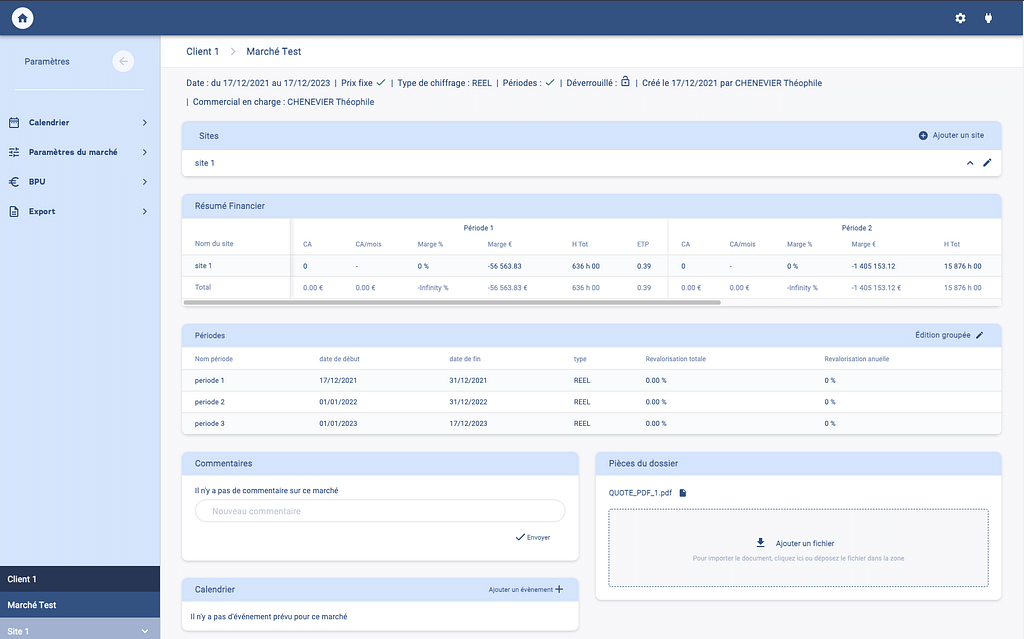The image size is (1024, 639).
Task: Click the Édition groupée pencil icon
Action: pyautogui.click(x=980, y=335)
